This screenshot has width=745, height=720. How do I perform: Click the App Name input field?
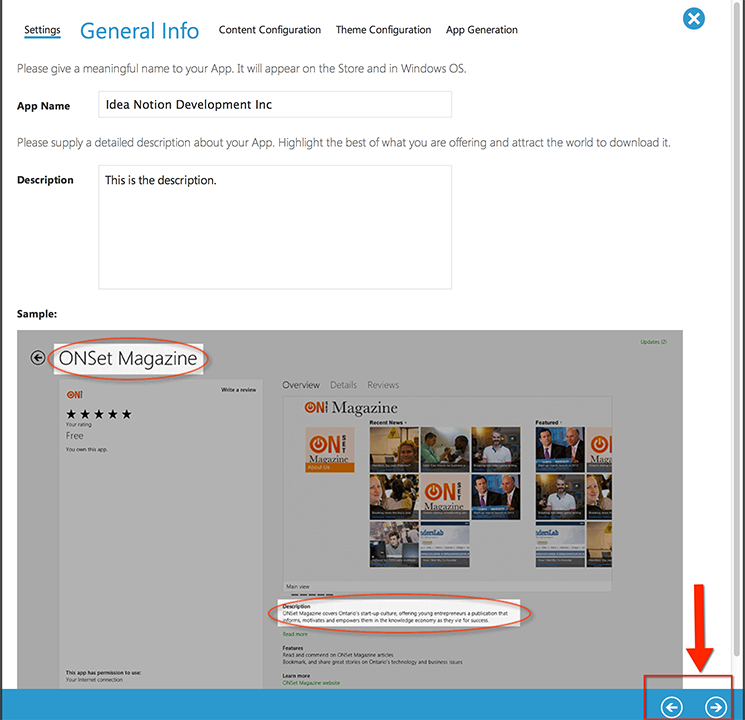tap(275, 105)
